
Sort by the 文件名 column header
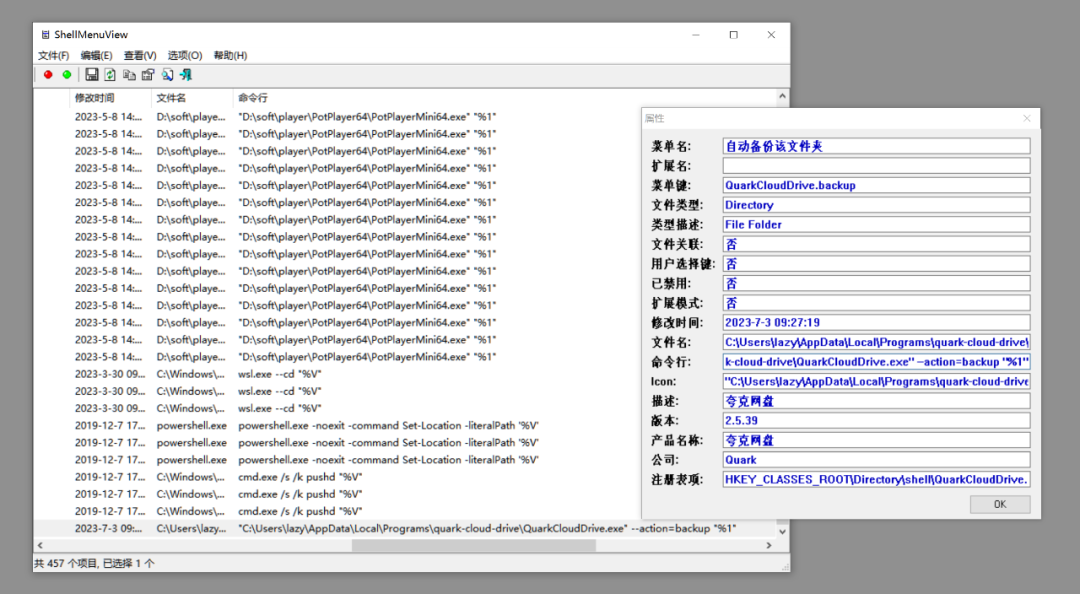click(172, 98)
